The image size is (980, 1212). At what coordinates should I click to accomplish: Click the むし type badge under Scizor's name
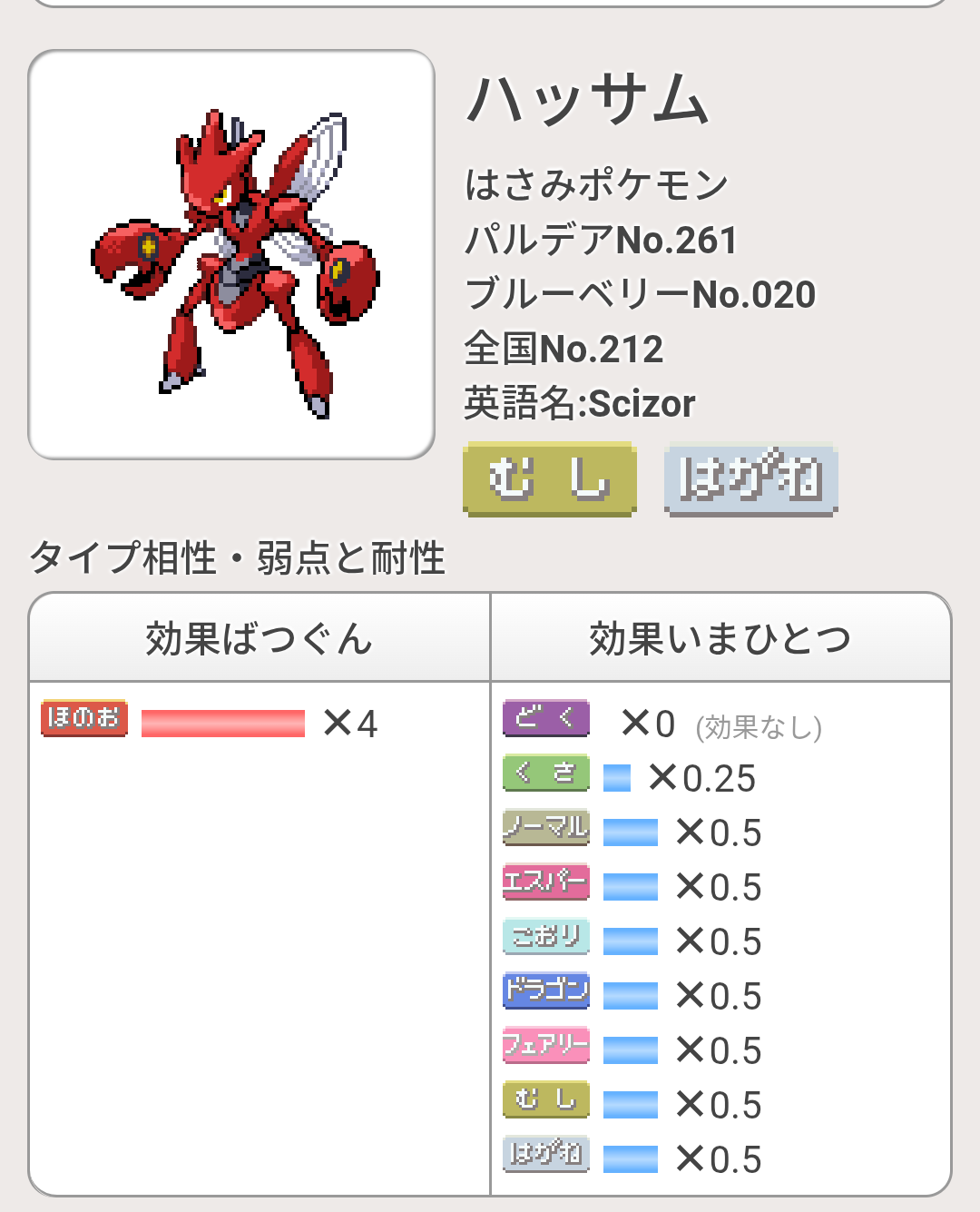549,478
